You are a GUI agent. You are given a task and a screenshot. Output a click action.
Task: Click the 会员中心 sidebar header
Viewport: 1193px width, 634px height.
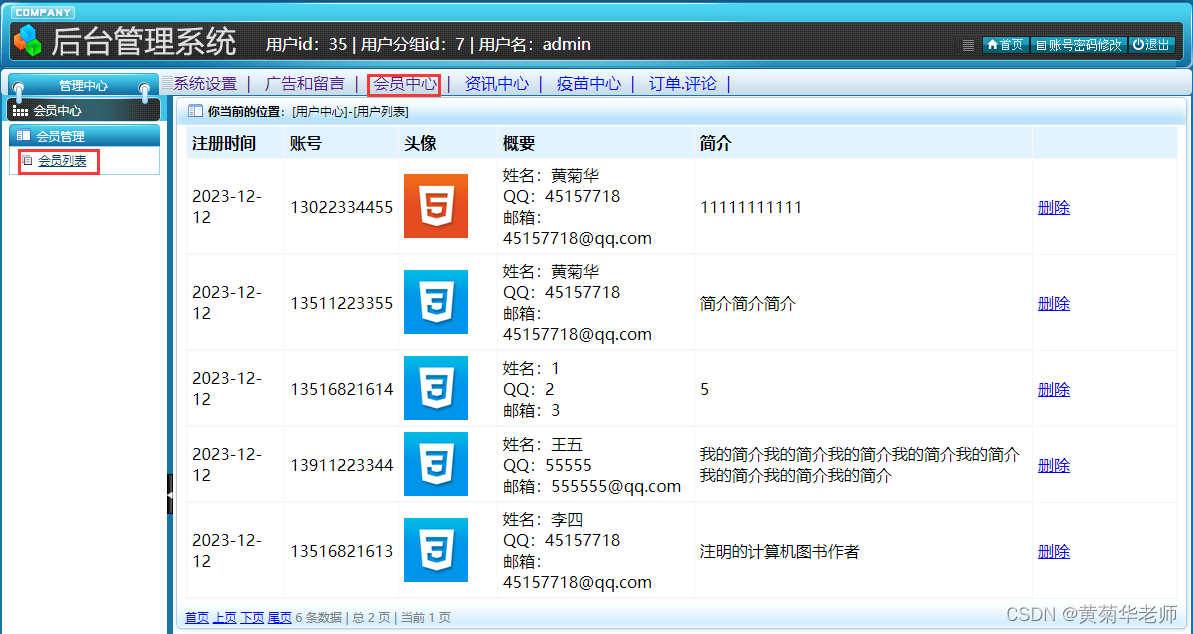(84, 110)
